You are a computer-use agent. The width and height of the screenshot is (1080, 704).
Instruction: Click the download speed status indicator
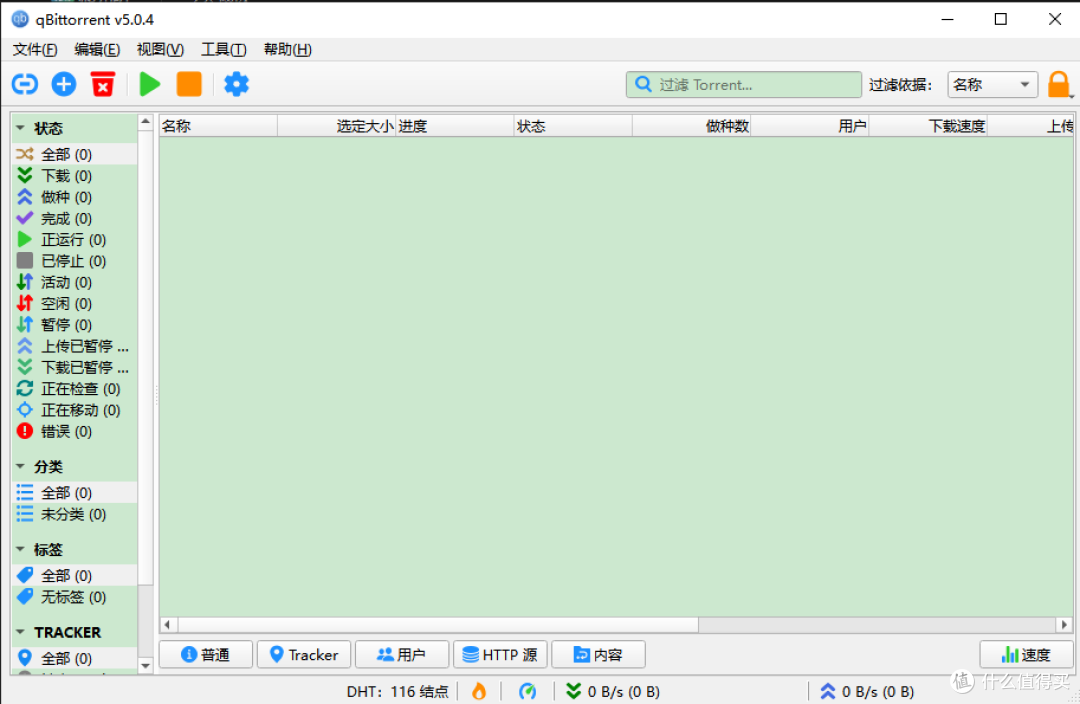coord(612,691)
